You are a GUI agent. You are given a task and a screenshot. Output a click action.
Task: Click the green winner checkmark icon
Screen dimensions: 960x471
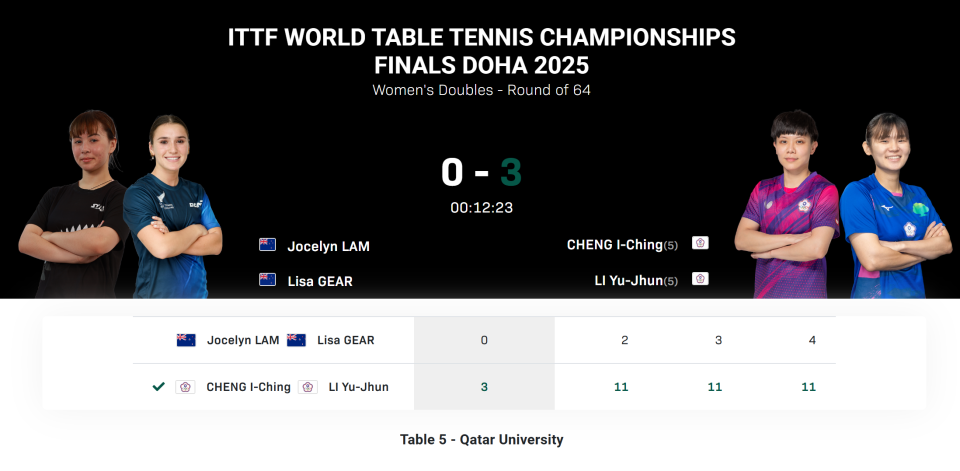[159, 386]
